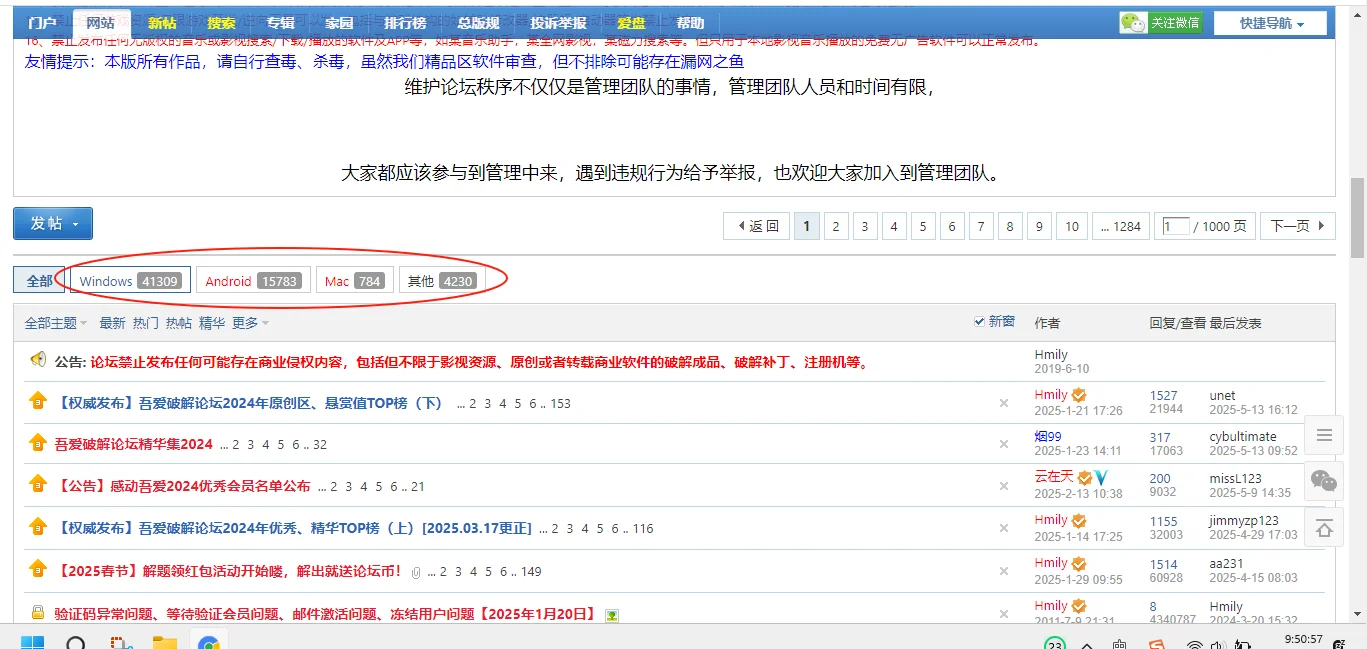1367x649 pixels.
Task: Click the back-to-top arrow icon on right side
Action: (x=1323, y=527)
